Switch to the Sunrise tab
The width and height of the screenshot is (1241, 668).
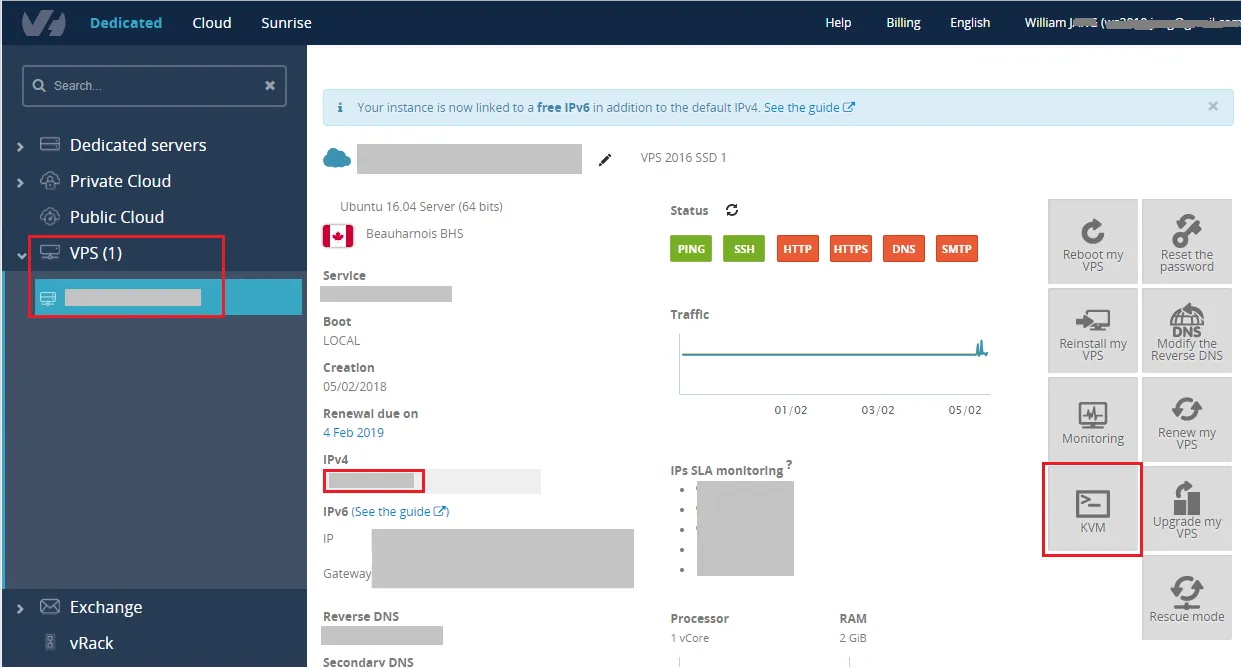tap(286, 22)
